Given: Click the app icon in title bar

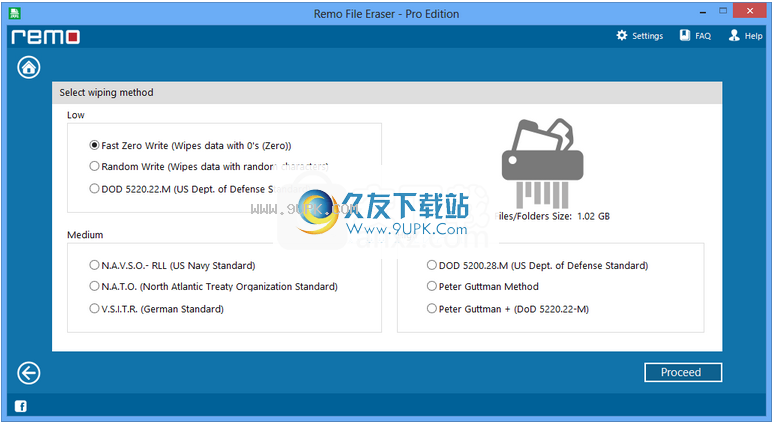Looking at the screenshot, I should pos(14,13).
